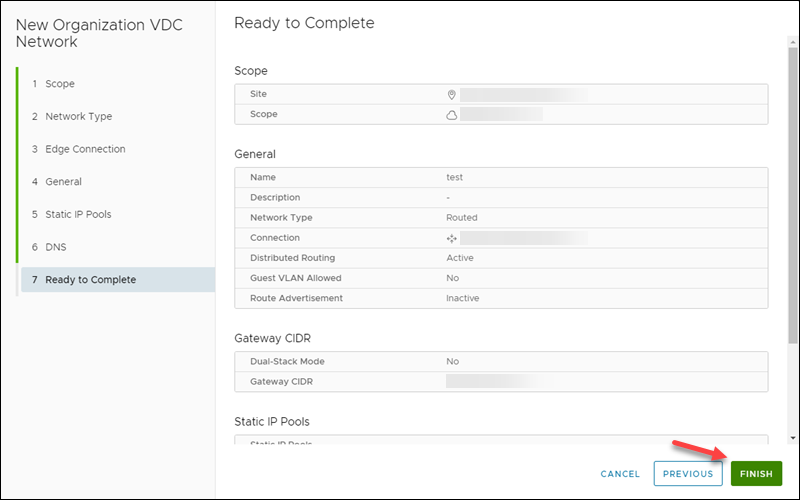
Task: Click the Distributed Routing value 'Active'
Action: coord(460,258)
